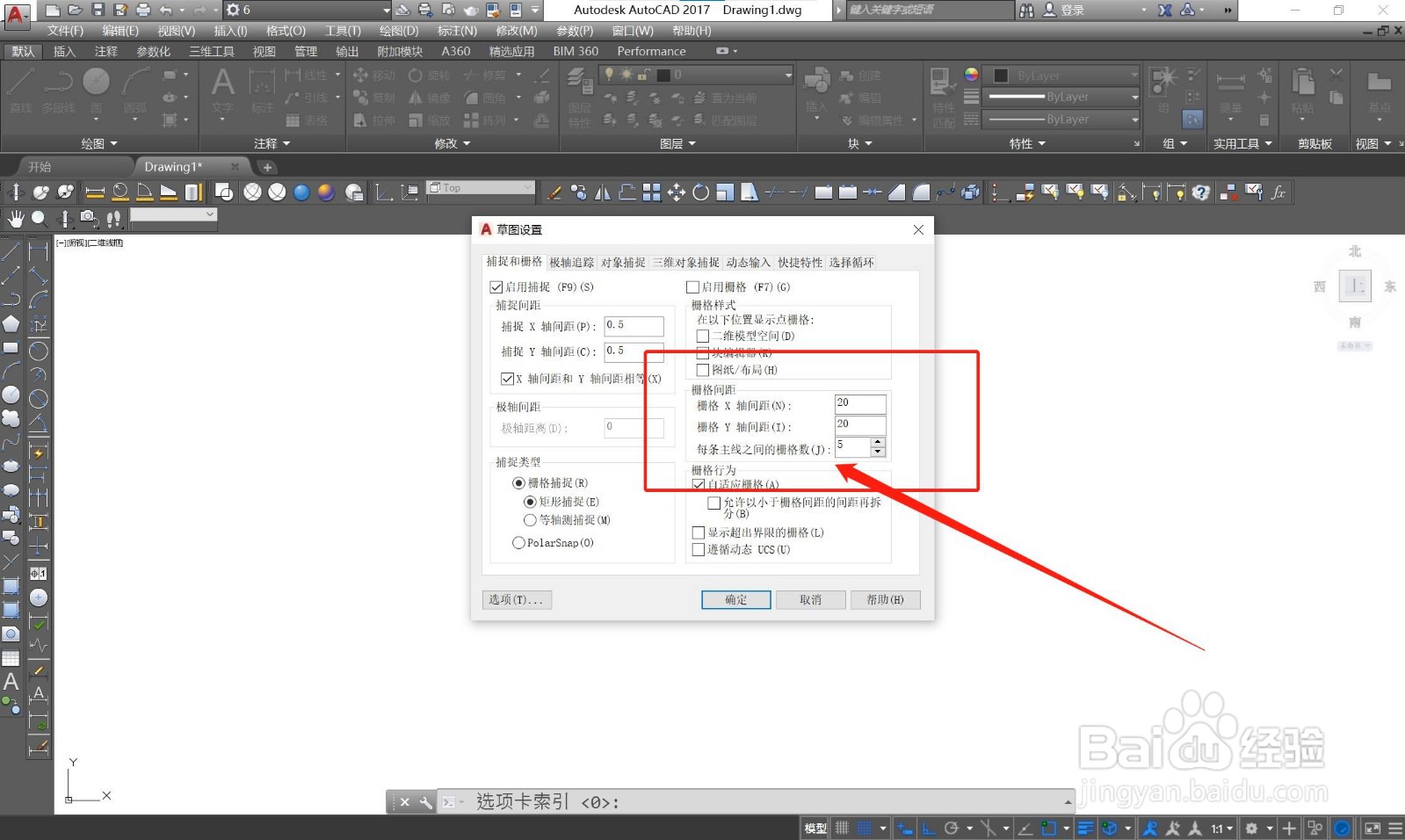1405x840 pixels.
Task: Switch to Dynamic Input tab
Action: click(748, 263)
